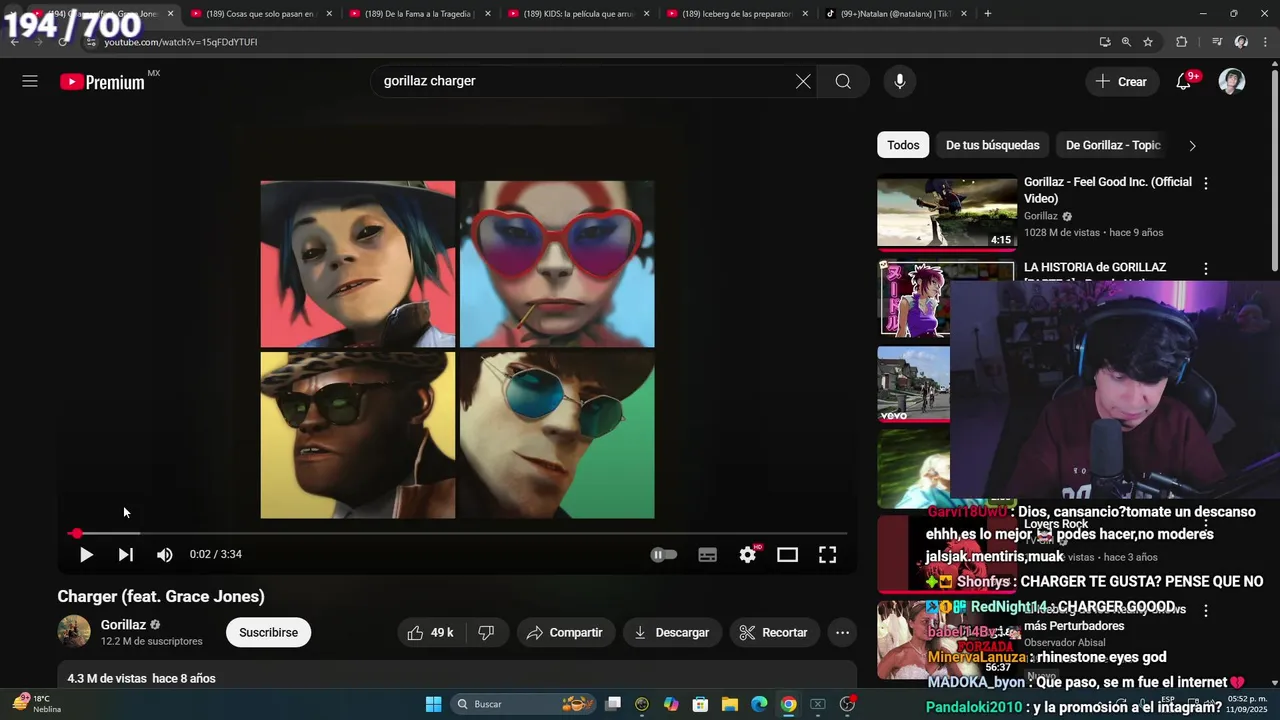Open Task View on taskbar
Viewport: 1280px width, 720px height.
point(613,704)
